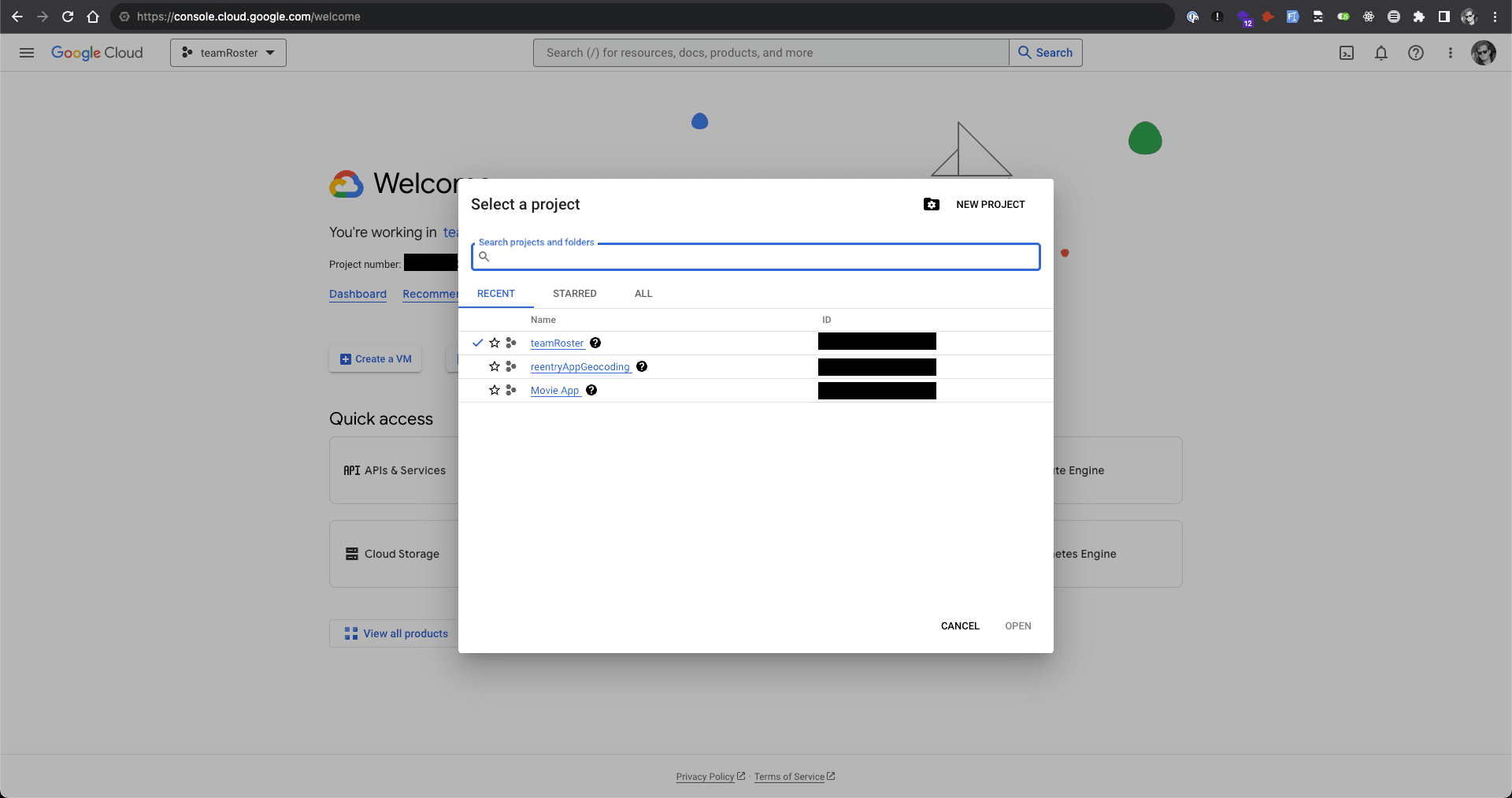This screenshot has width=1512, height=798.
Task: Open help tooltip next to teamRoster
Action: tap(595, 343)
